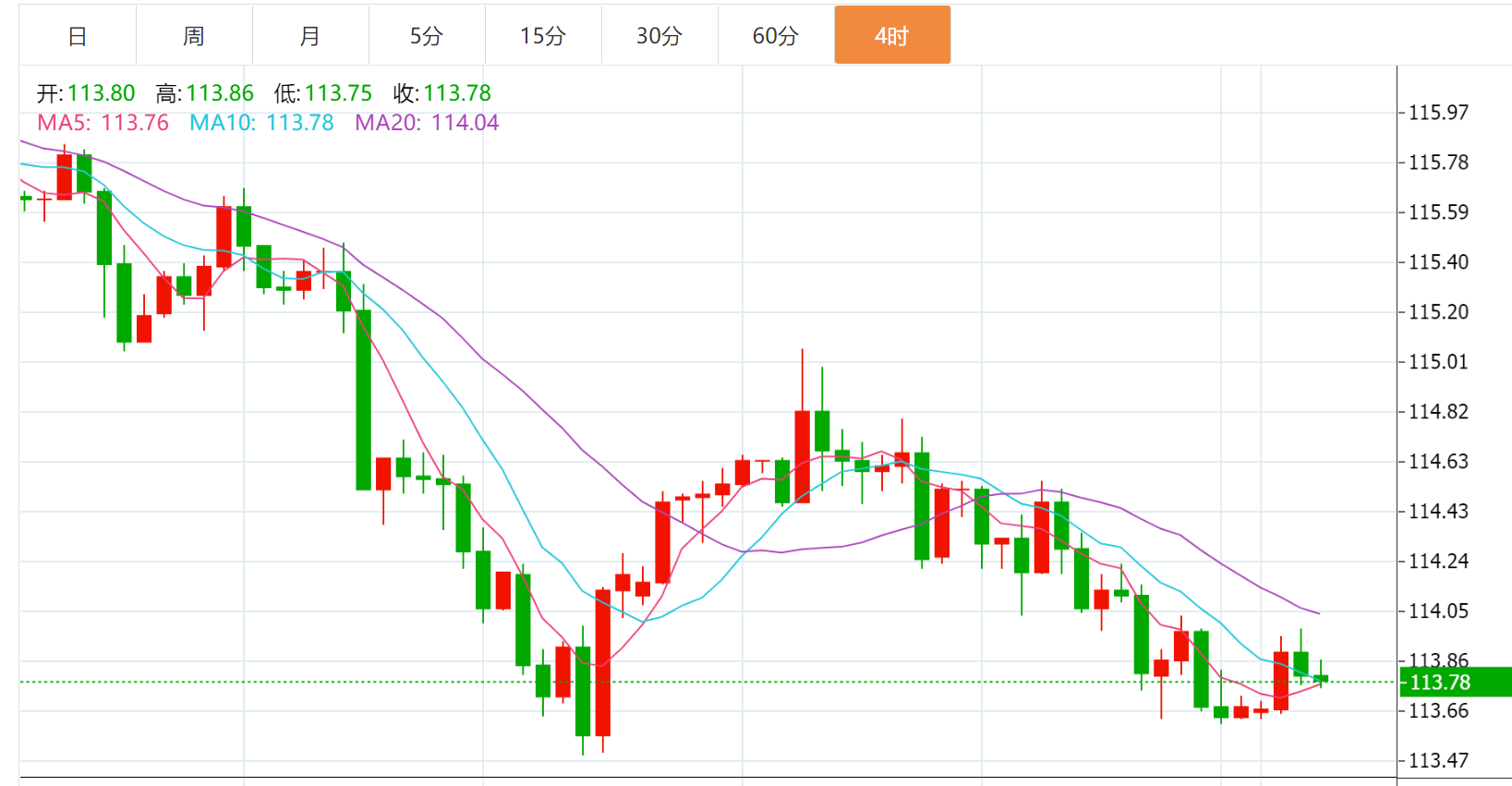Click the pink MA5: 113.76 label
Image resolution: width=1512 pixels, height=786 pixels.
click(x=103, y=123)
